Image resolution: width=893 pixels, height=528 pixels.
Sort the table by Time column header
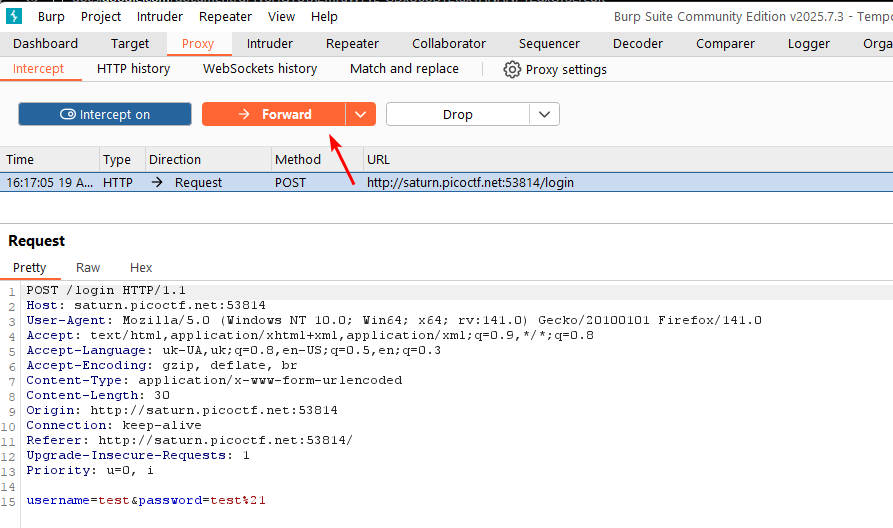20,159
